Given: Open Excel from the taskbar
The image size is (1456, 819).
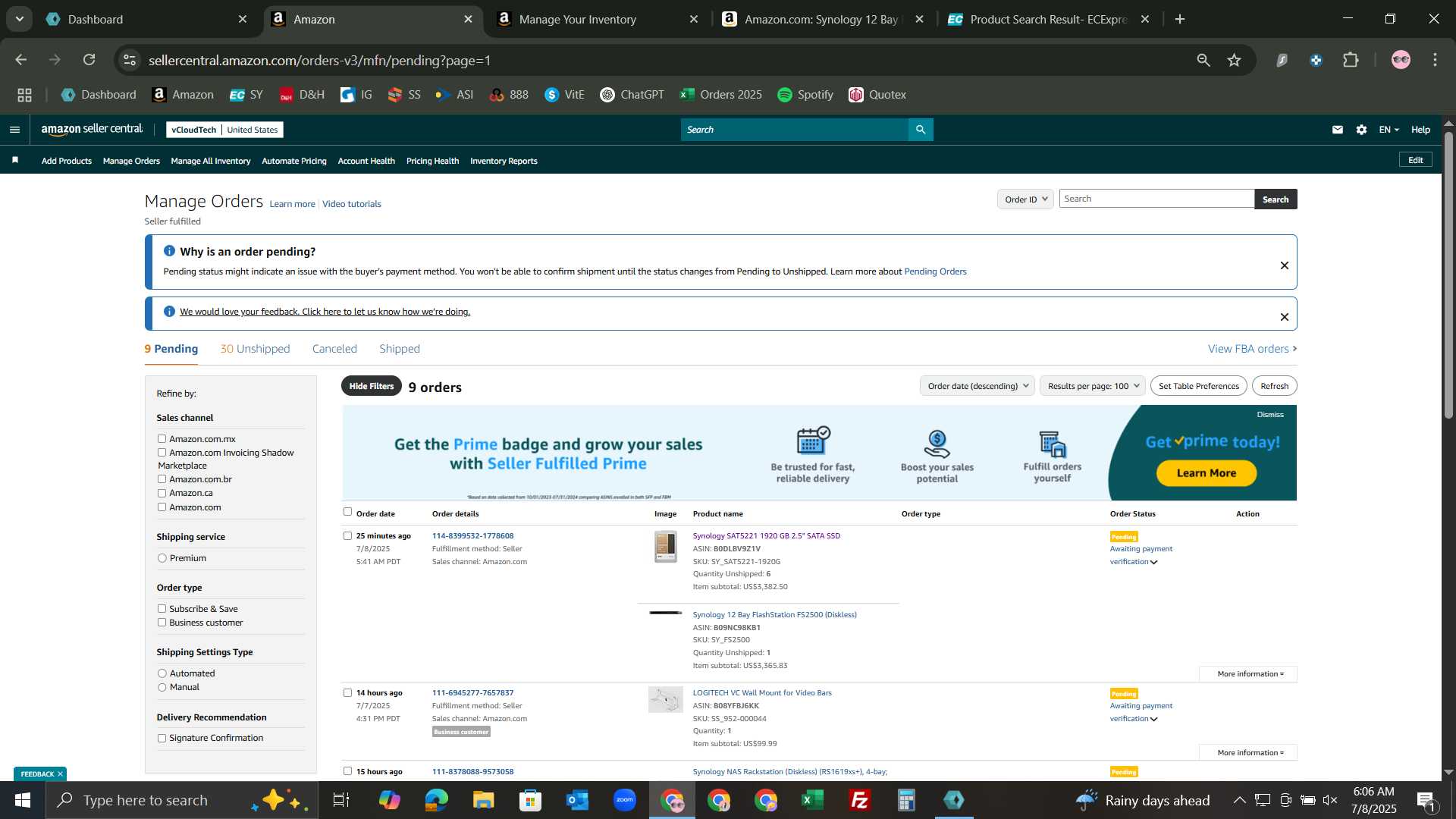Looking at the screenshot, I should [x=812, y=800].
